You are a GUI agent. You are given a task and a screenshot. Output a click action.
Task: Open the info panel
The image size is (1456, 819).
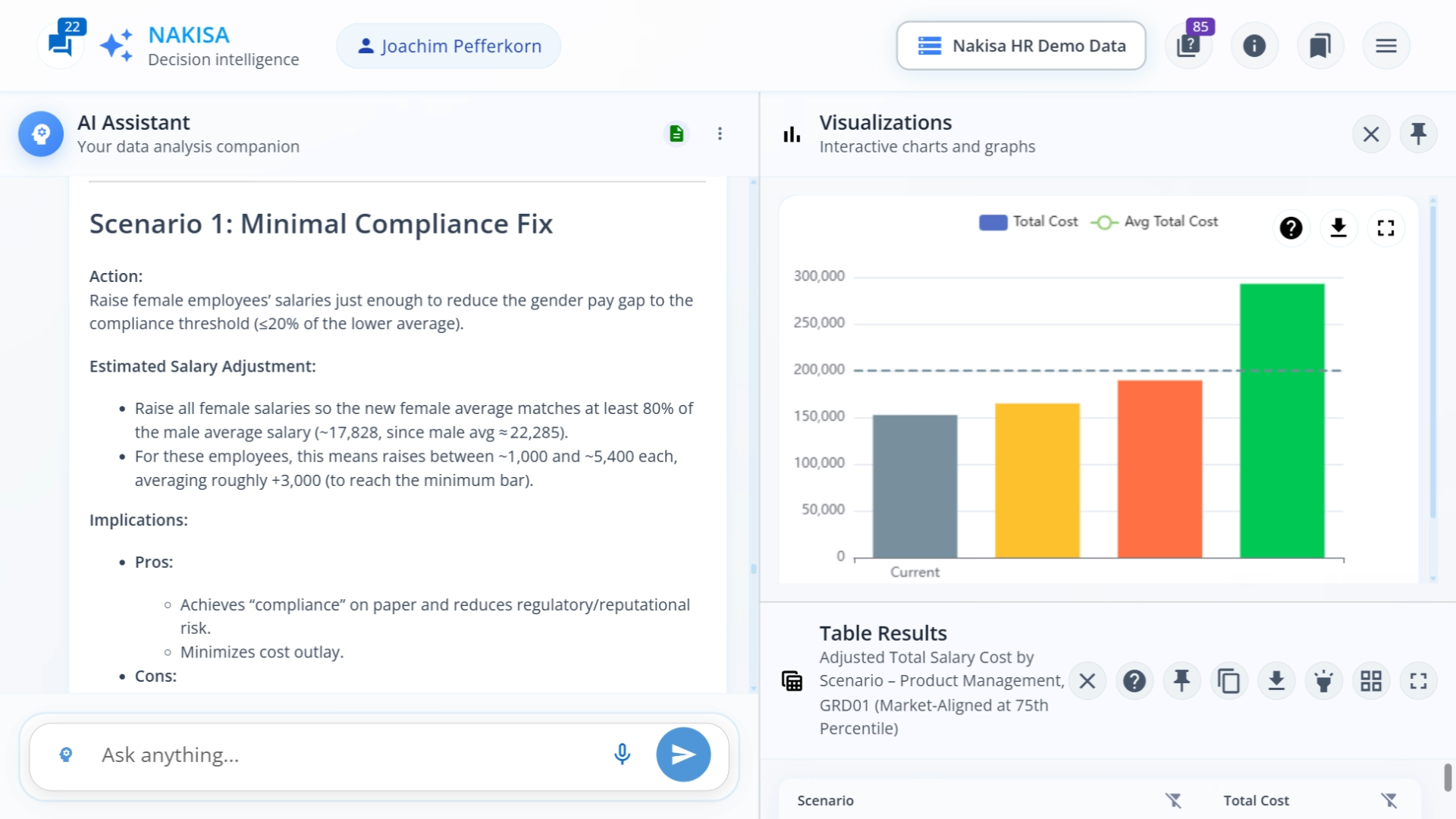coord(1254,45)
